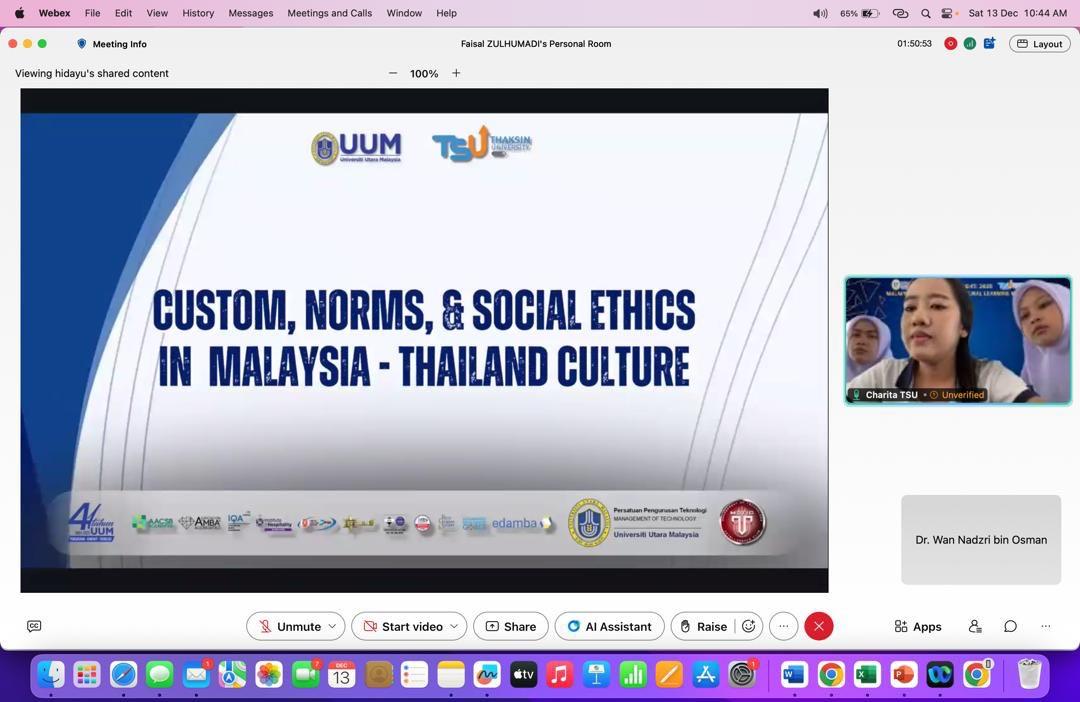Expand audio options arrow beside Unmute

(x=333, y=626)
